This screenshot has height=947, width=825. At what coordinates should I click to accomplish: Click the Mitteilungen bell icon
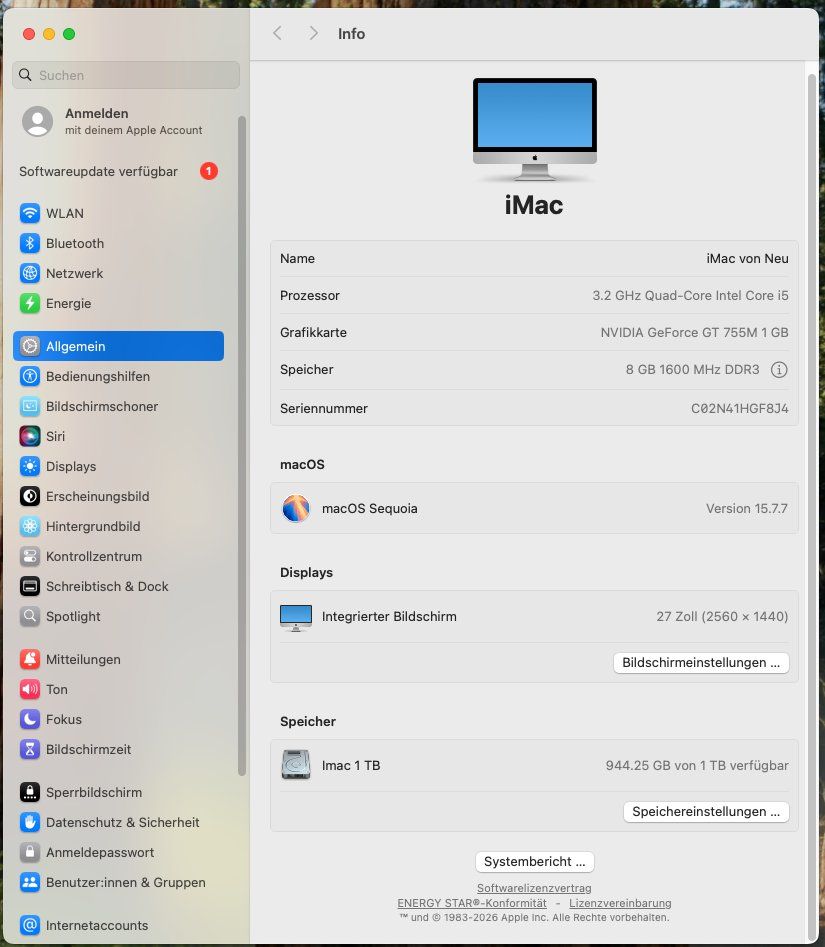click(30, 660)
